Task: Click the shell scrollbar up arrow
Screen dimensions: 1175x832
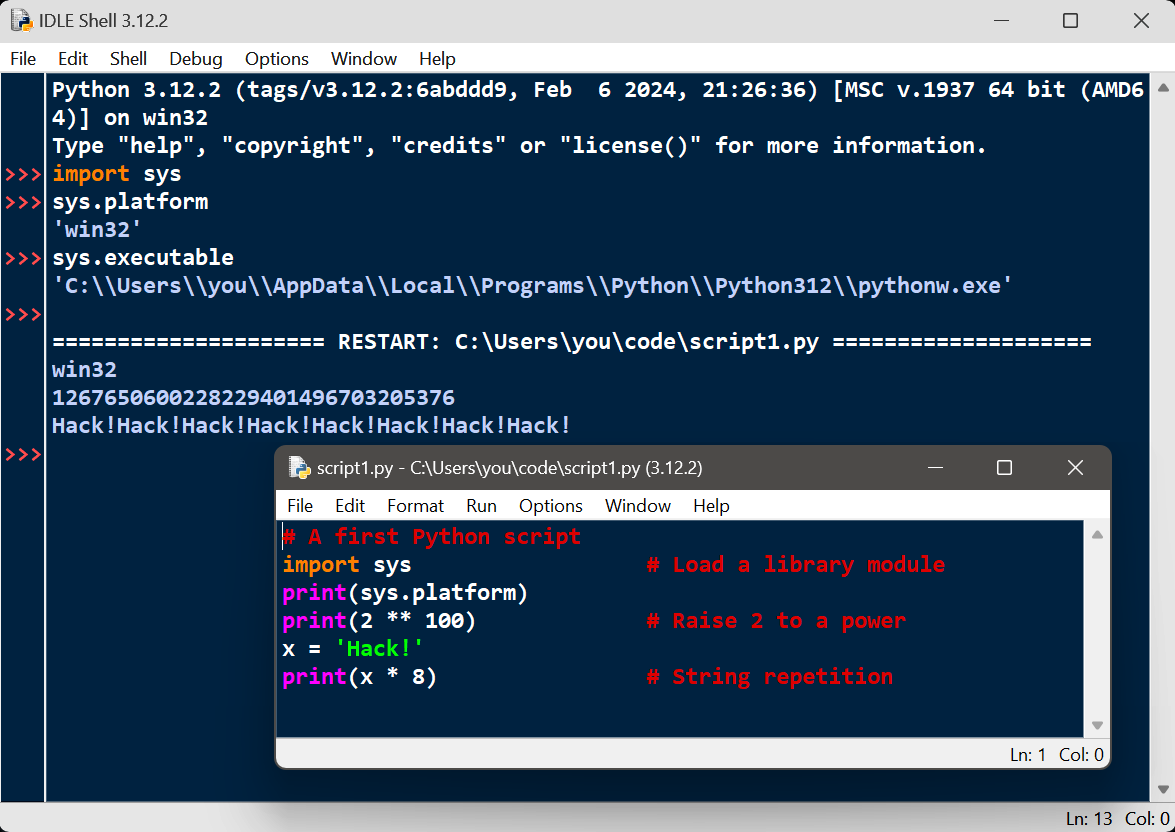Action: 1163,88
